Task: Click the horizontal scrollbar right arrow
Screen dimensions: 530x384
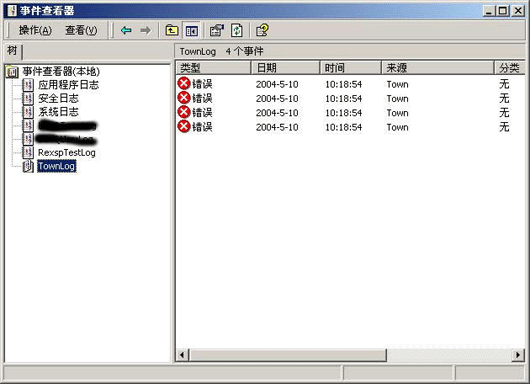Action: [518, 355]
